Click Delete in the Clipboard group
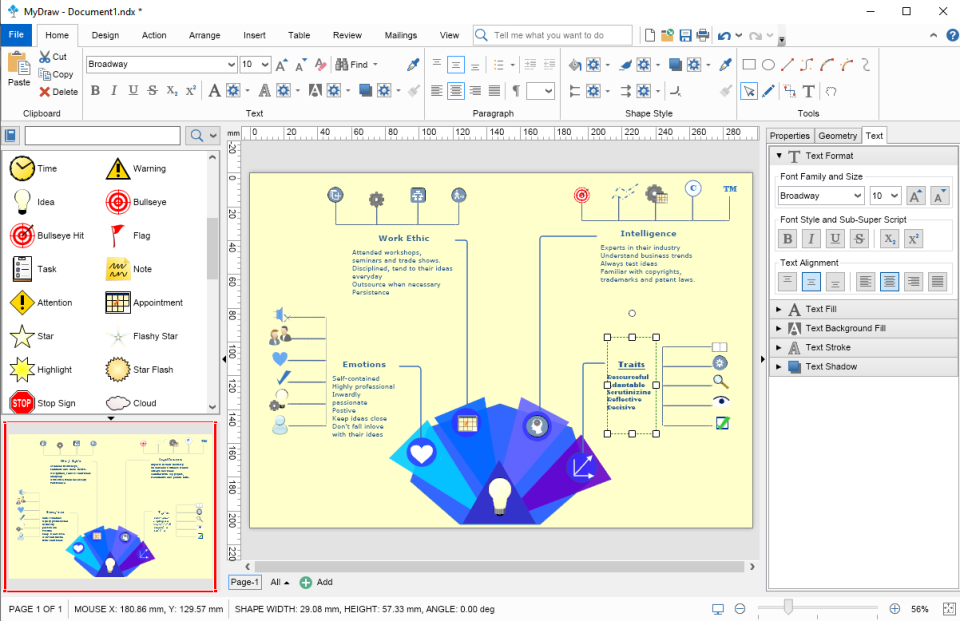The width and height of the screenshot is (960, 621). coord(56,92)
